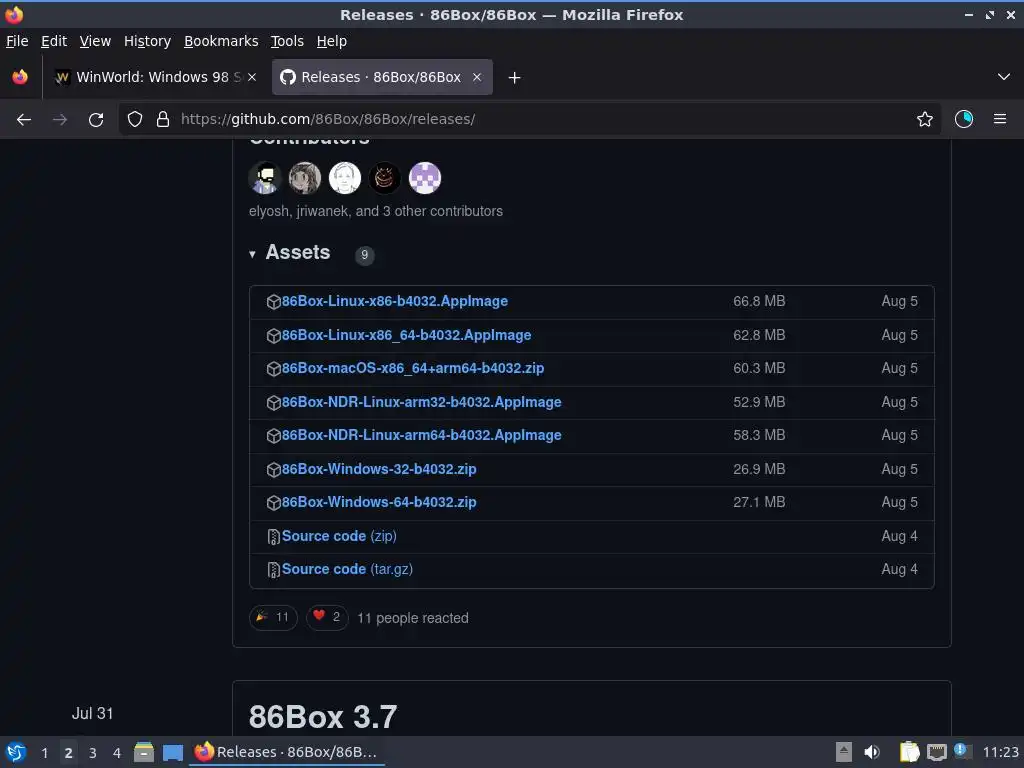1024x768 pixels.
Task: Open the Edit menu
Action: click(x=54, y=41)
